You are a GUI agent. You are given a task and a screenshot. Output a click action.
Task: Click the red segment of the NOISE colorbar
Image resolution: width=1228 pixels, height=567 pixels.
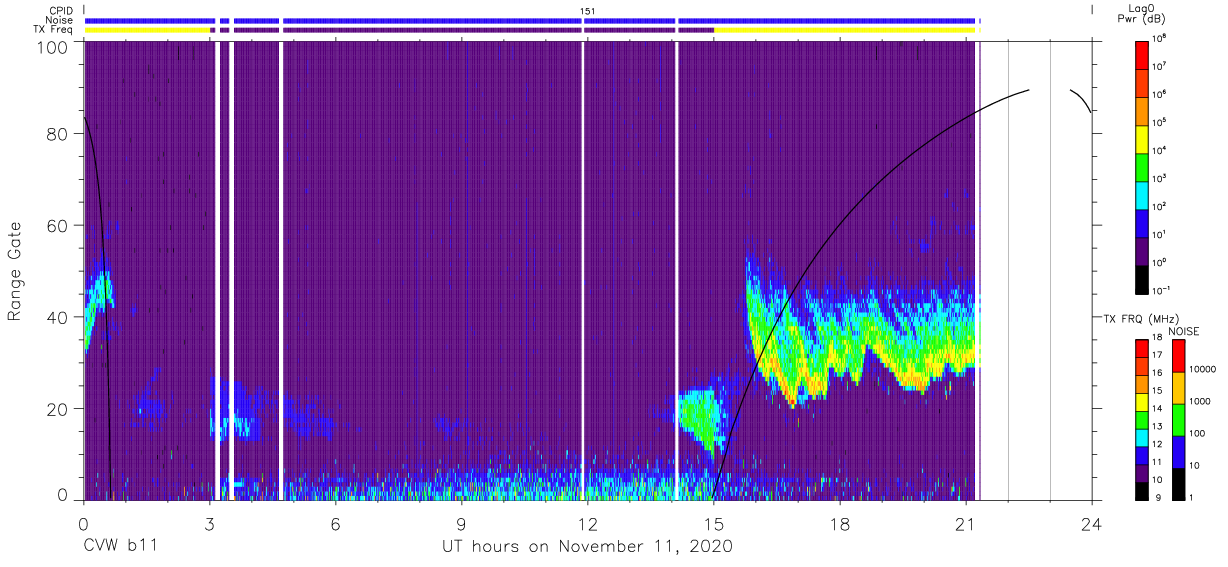tap(1179, 356)
